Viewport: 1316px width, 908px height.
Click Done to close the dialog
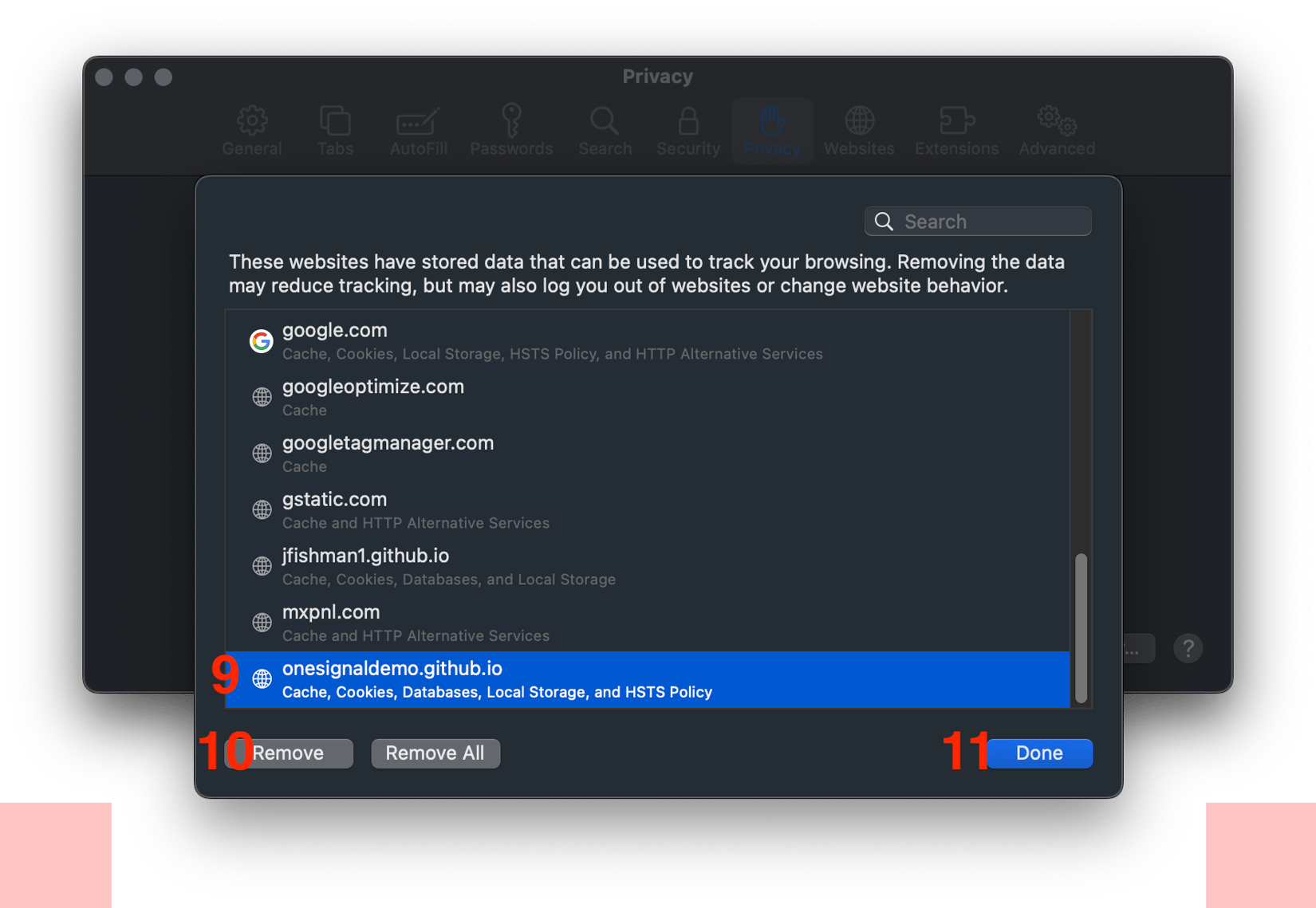click(1039, 753)
